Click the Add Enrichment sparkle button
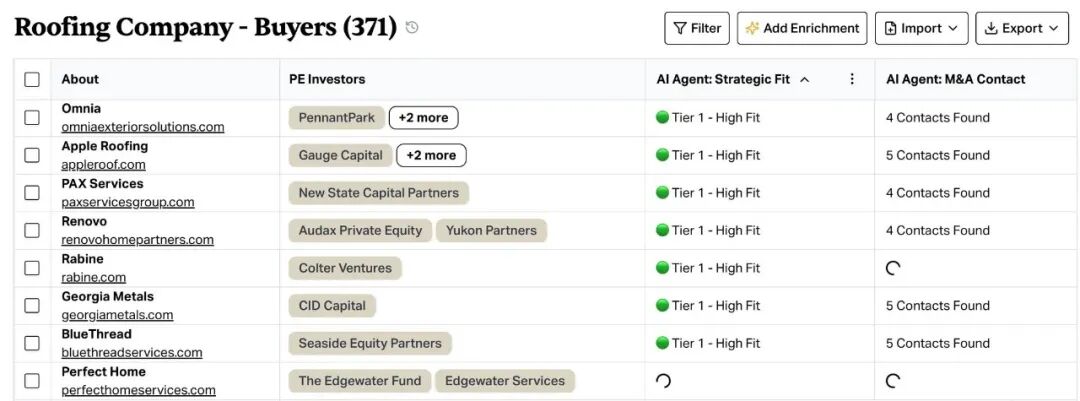The width and height of the screenshot is (1080, 401). pyautogui.click(x=802, y=28)
